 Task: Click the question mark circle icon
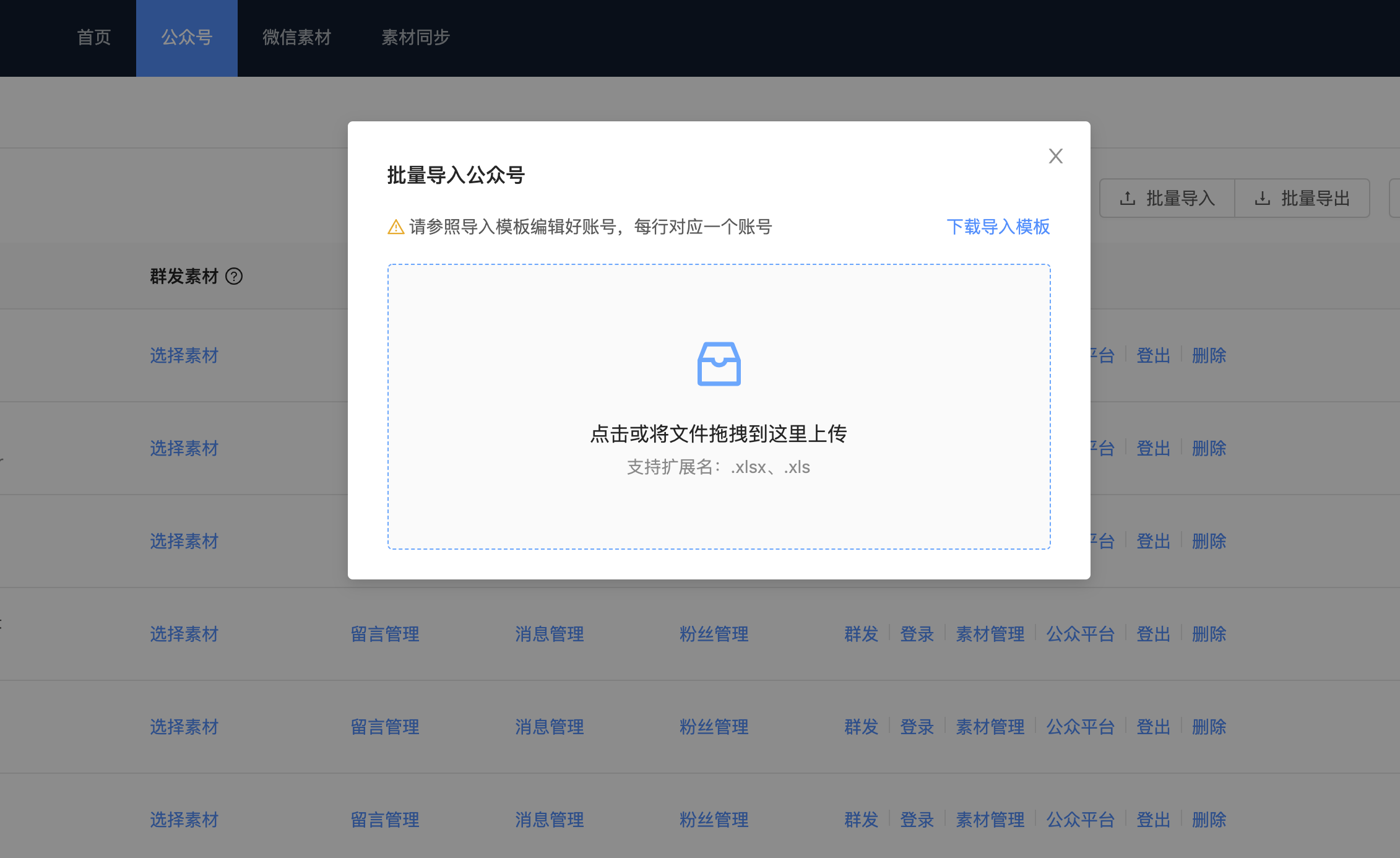(x=233, y=278)
